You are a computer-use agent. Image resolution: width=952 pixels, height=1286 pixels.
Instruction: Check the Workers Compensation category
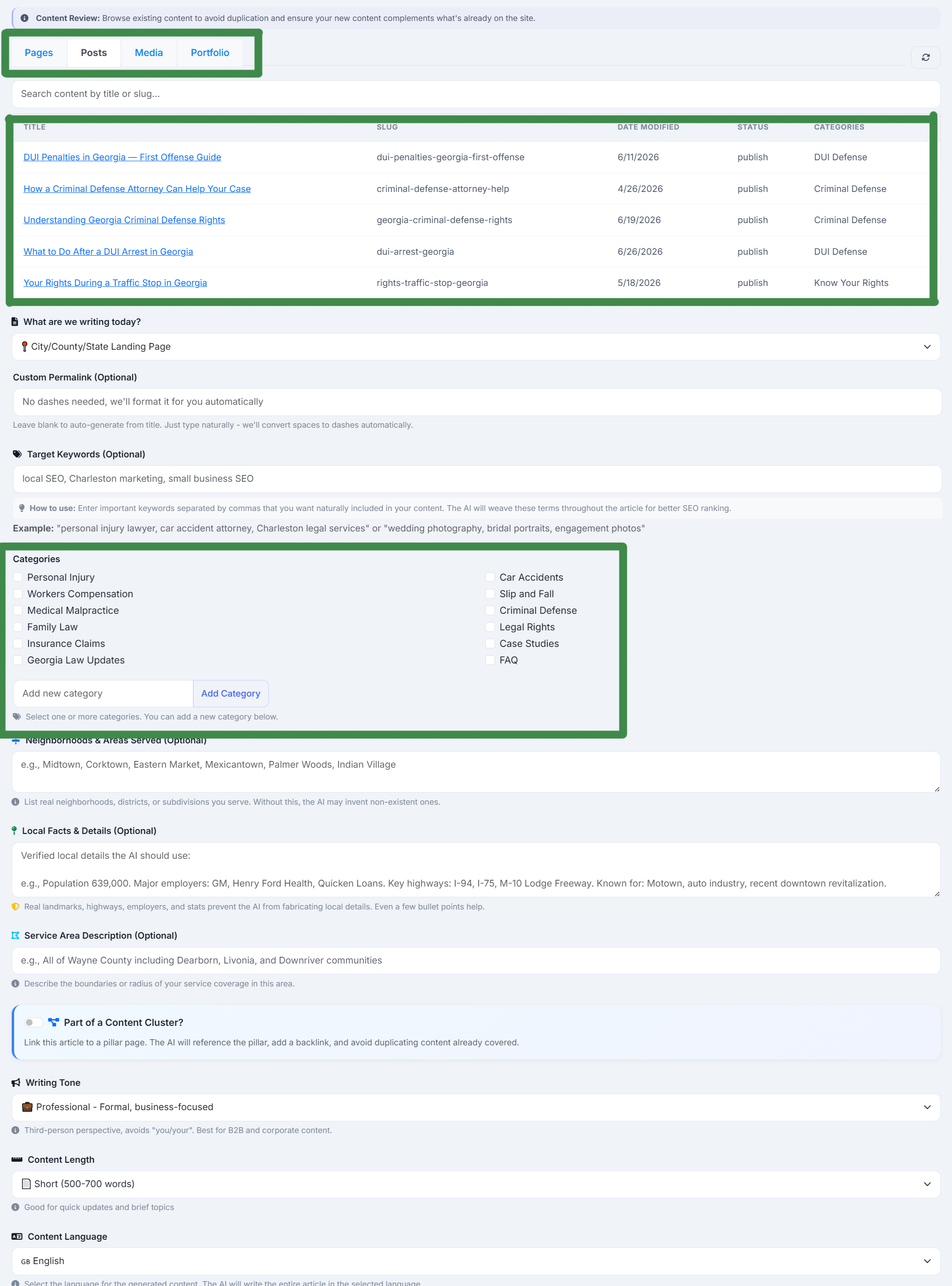pyautogui.click(x=18, y=594)
